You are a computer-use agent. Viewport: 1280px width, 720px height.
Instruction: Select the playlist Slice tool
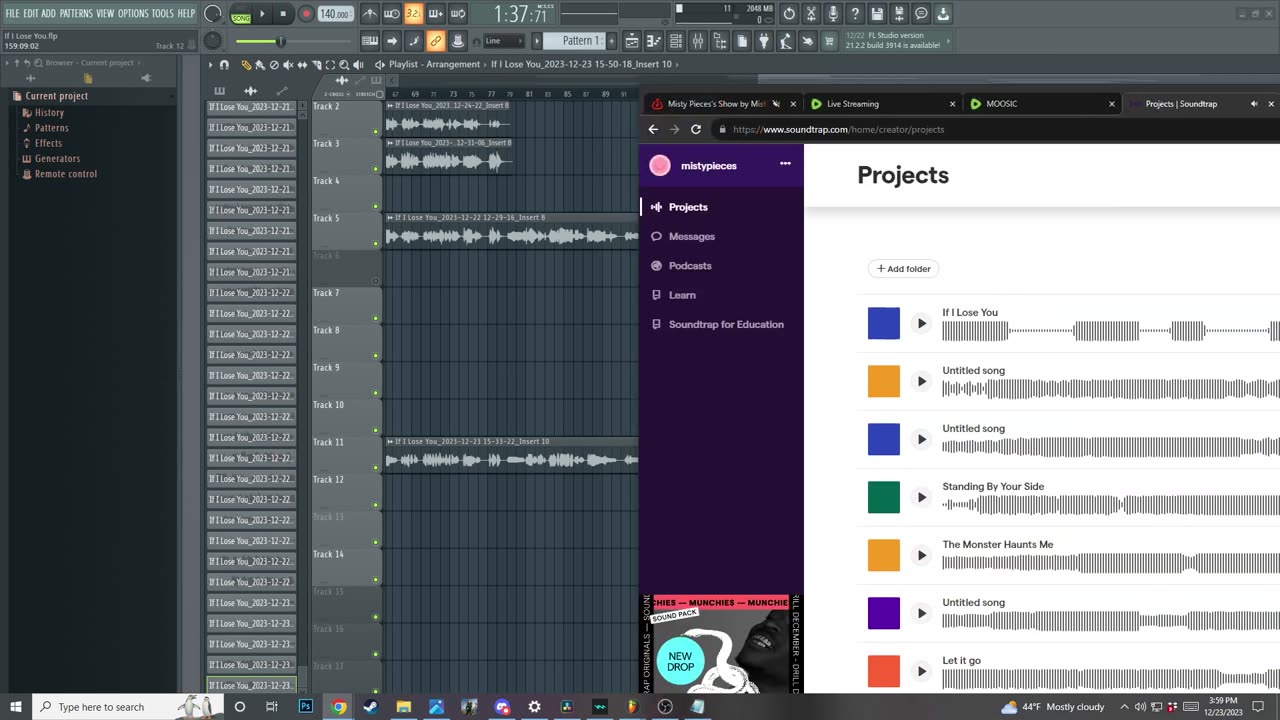tap(316, 65)
